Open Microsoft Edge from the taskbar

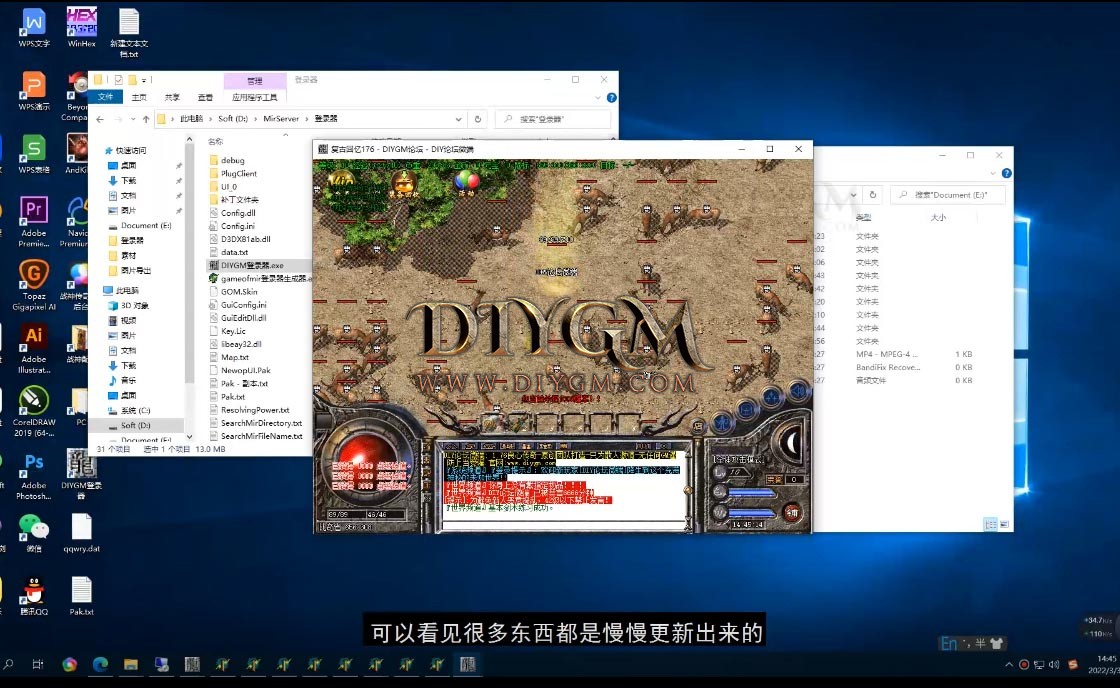[x=100, y=664]
